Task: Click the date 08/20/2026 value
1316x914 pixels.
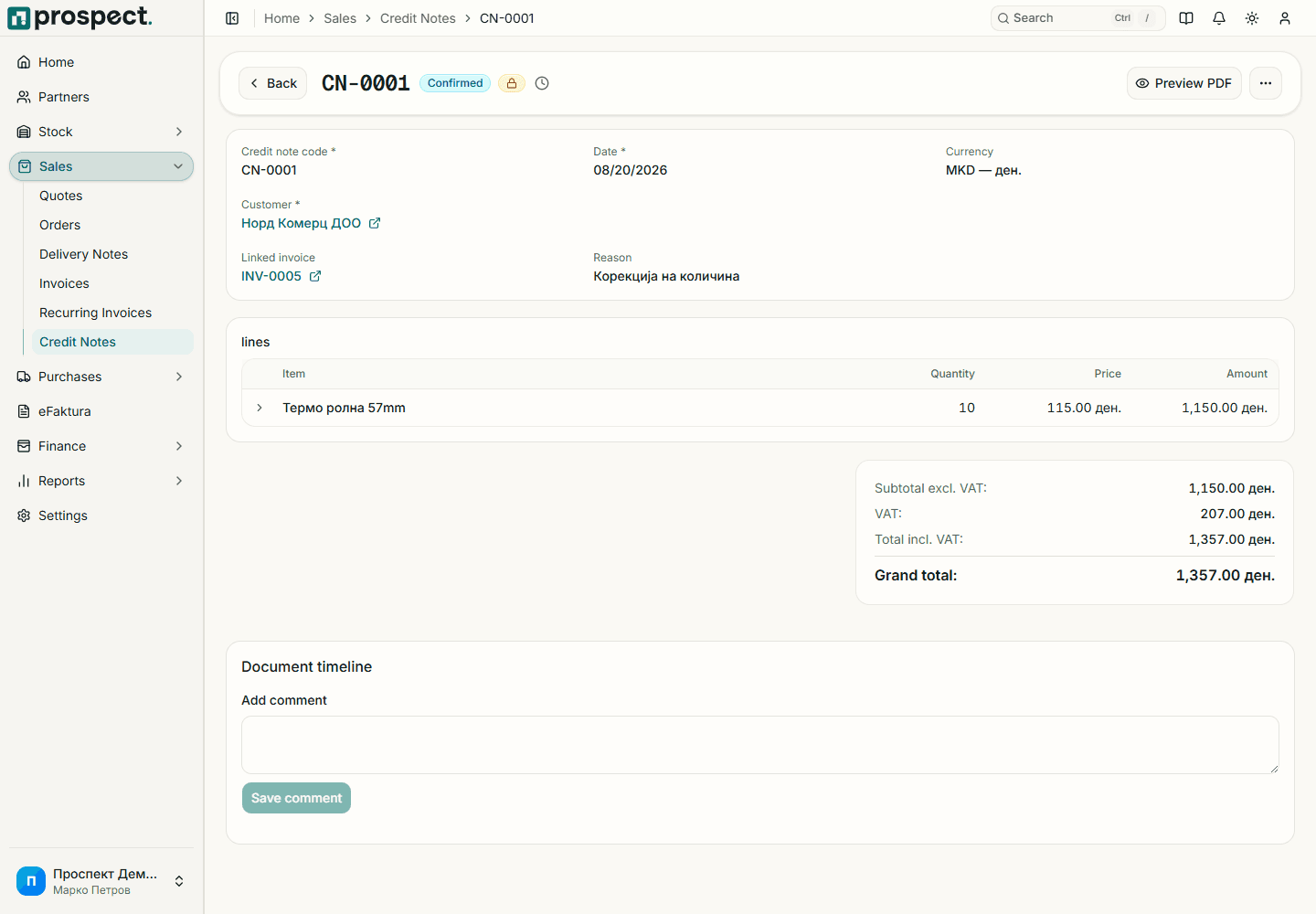Action: 631,170
